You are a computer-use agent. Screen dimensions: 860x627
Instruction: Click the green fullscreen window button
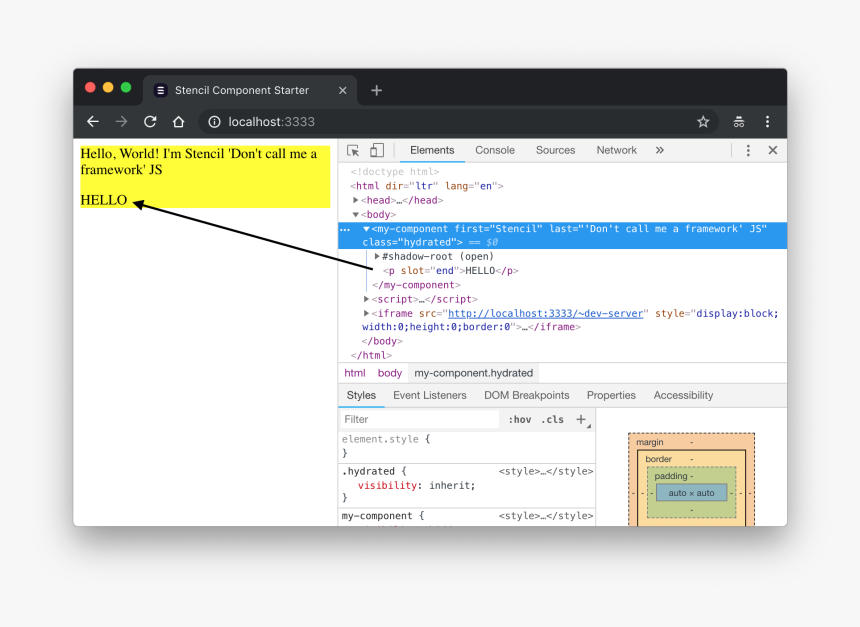coord(126,88)
